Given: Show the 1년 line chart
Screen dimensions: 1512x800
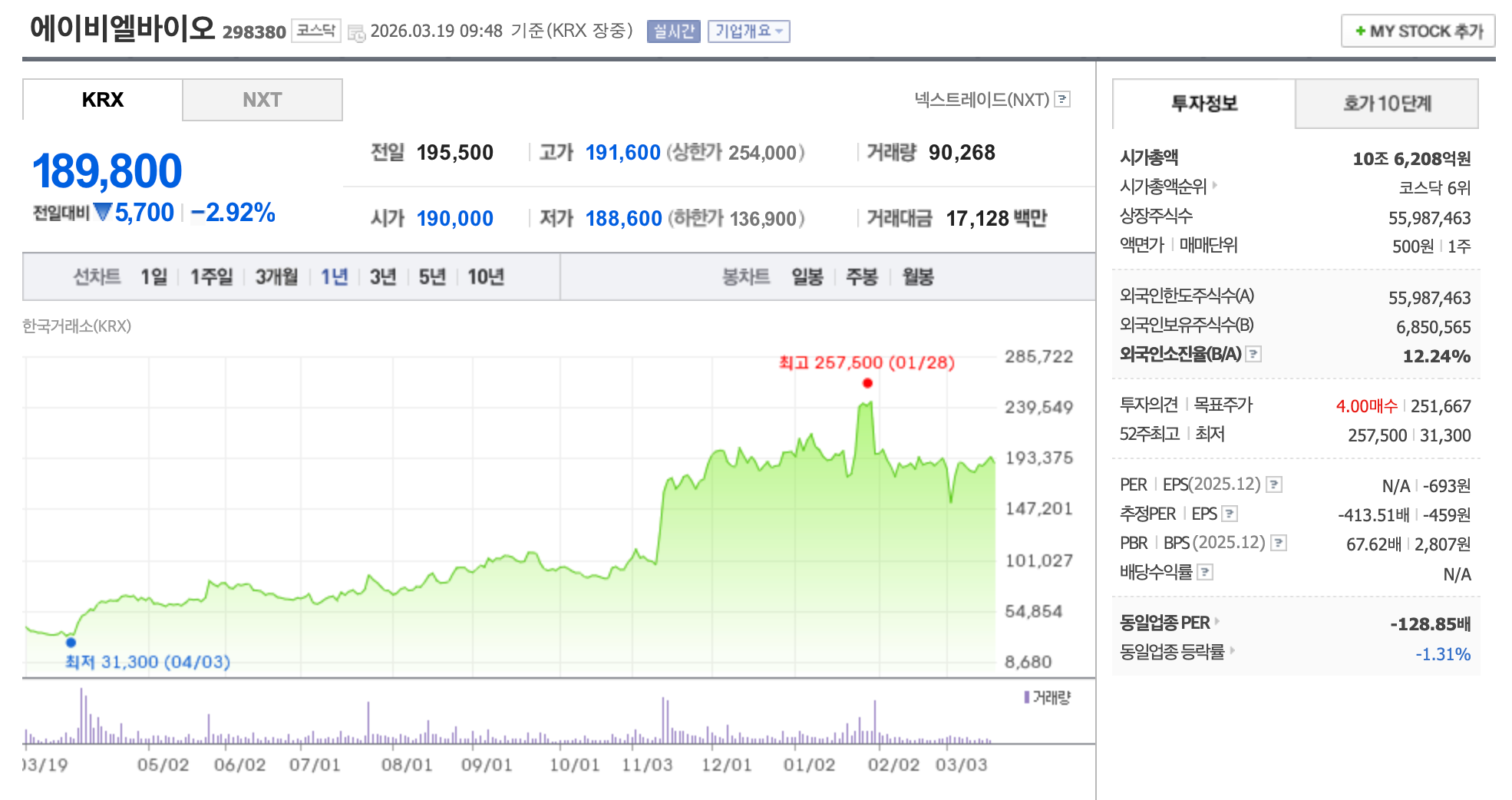Looking at the screenshot, I should tap(334, 277).
